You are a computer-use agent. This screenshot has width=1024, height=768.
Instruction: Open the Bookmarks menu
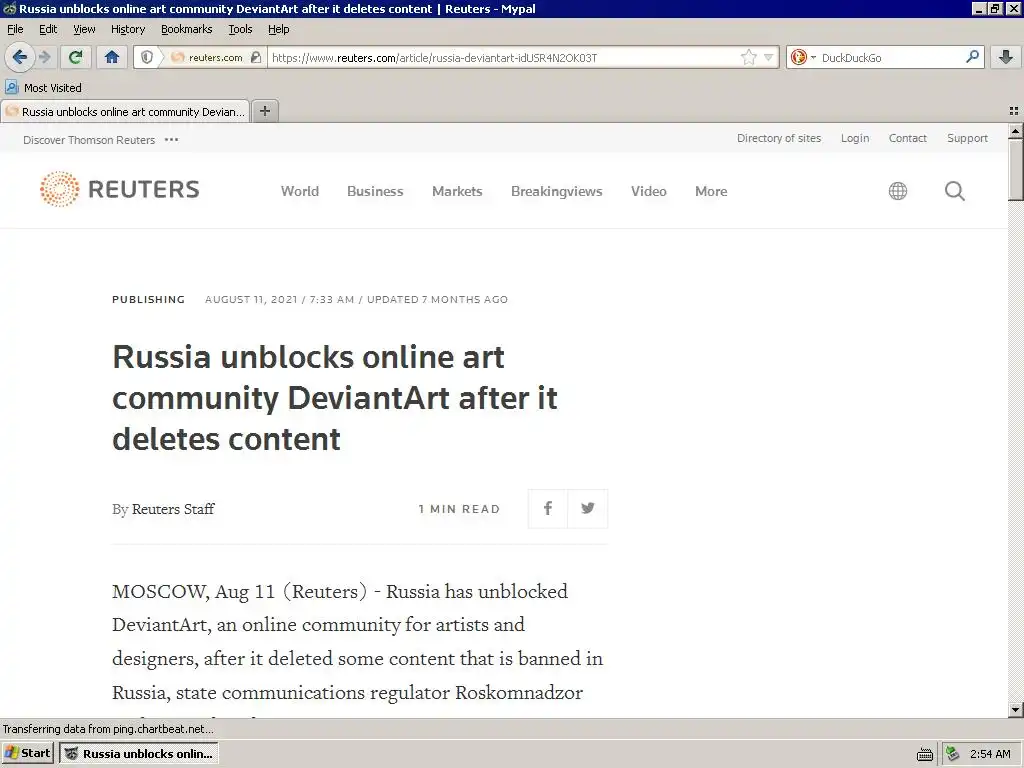click(x=187, y=29)
